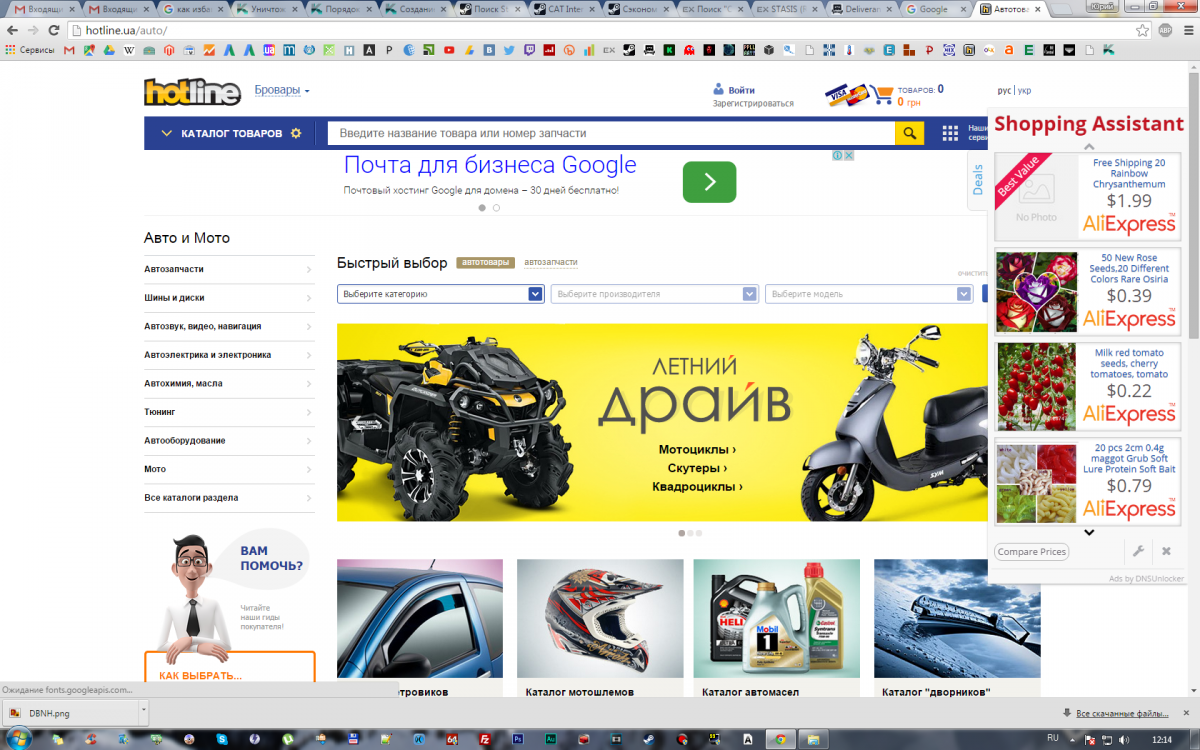The width and height of the screenshot is (1200, 750).
Task: Focus the product search input field
Action: (x=610, y=133)
